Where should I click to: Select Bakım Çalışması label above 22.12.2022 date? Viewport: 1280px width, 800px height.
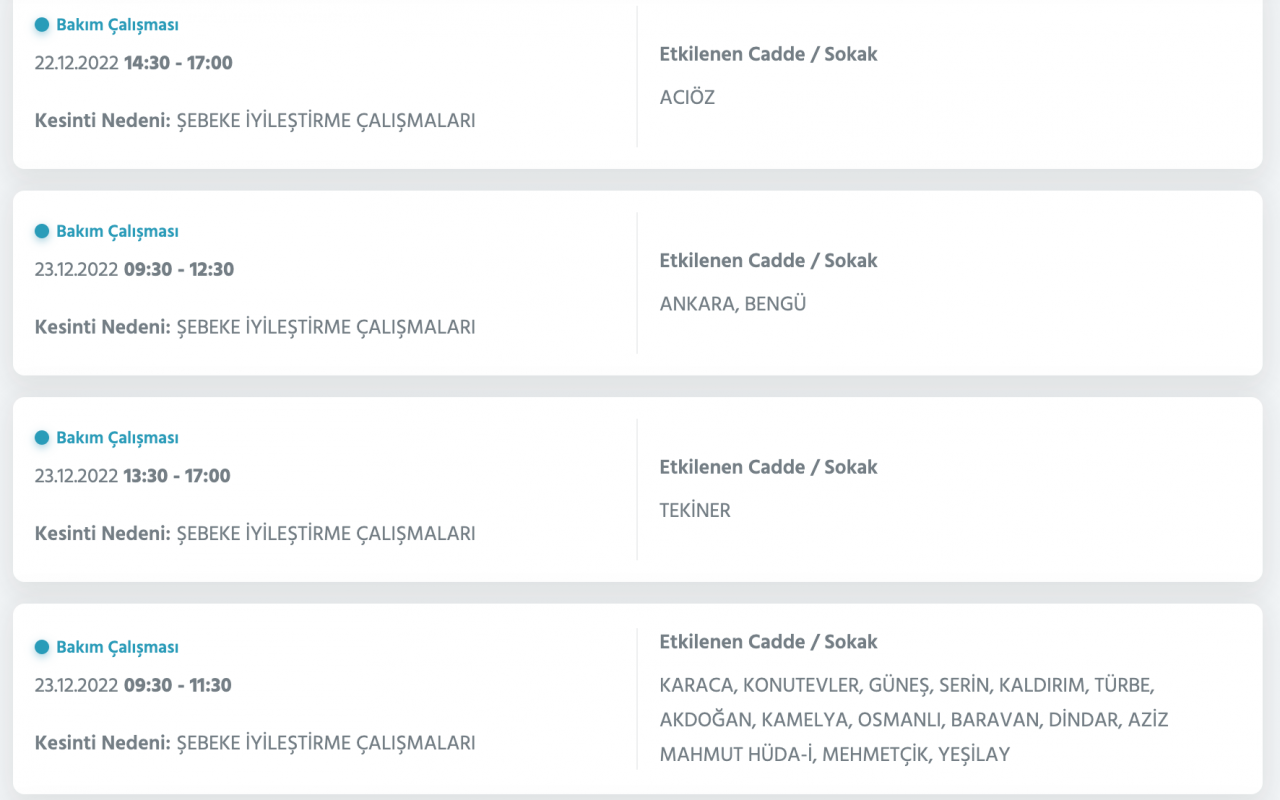[117, 25]
